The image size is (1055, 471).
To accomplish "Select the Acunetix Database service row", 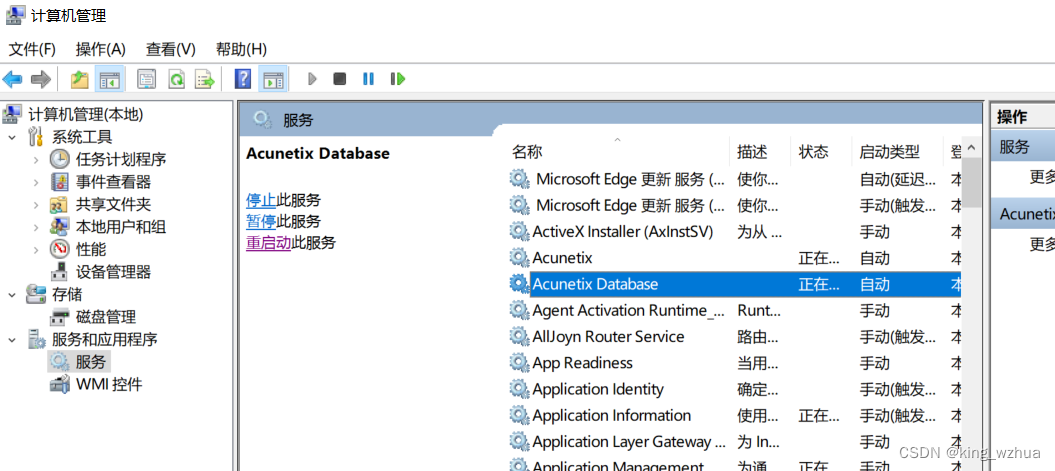I will pos(733,284).
